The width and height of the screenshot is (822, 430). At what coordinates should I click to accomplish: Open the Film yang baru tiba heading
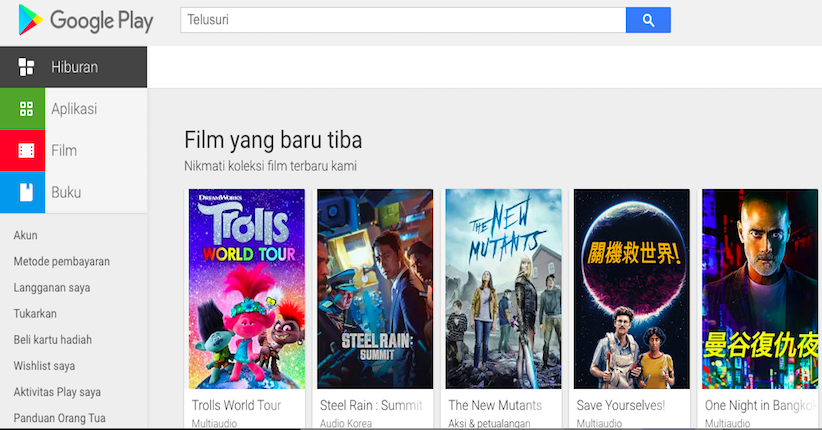273,140
